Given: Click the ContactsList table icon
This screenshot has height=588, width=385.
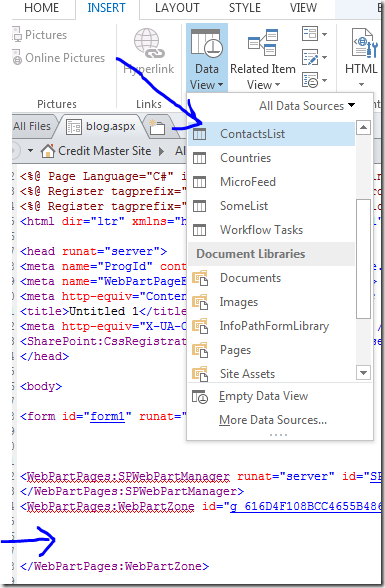Looking at the screenshot, I should coord(199,134).
